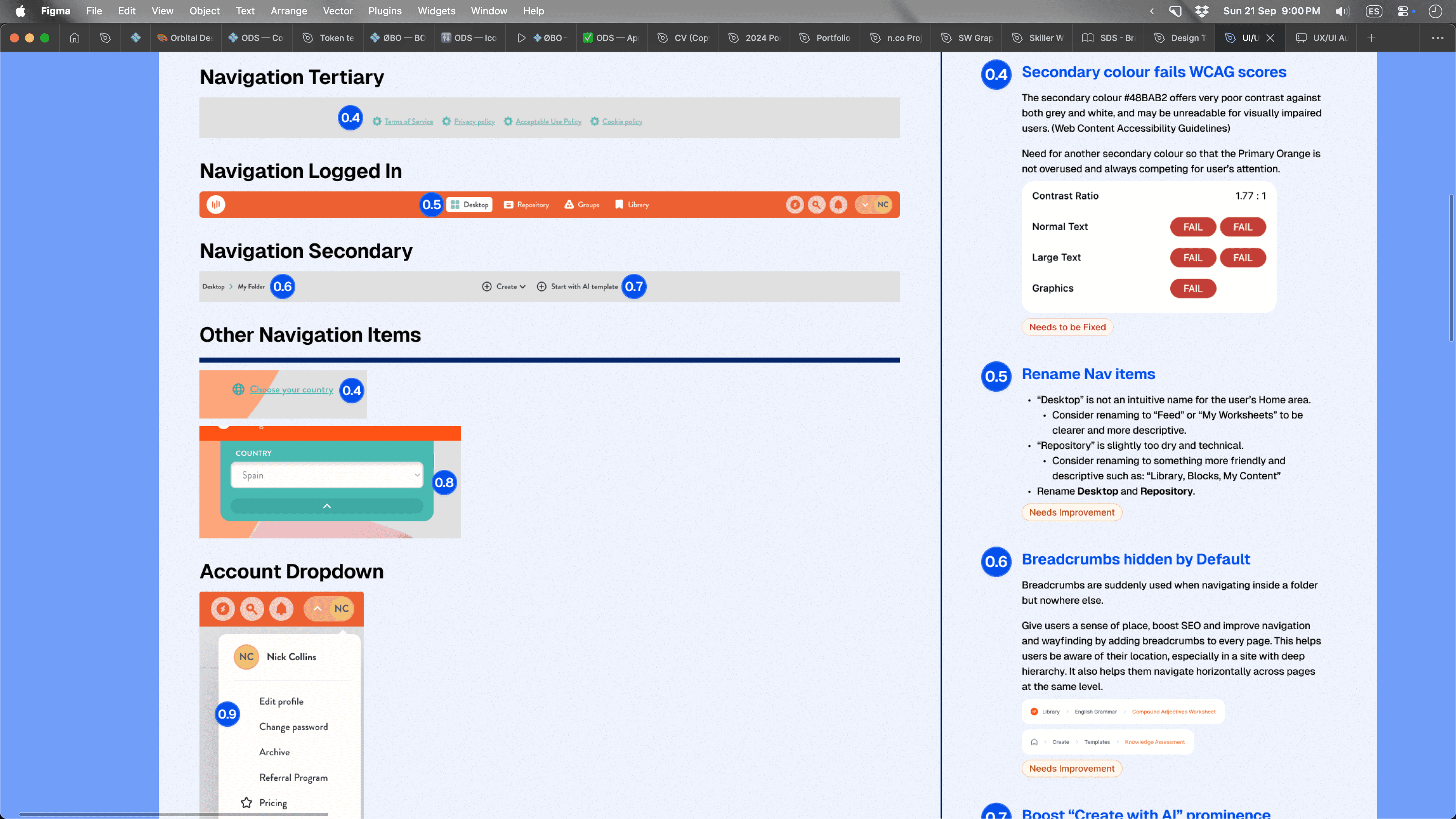Click the Figma home icon

pyautogui.click(x=75, y=38)
